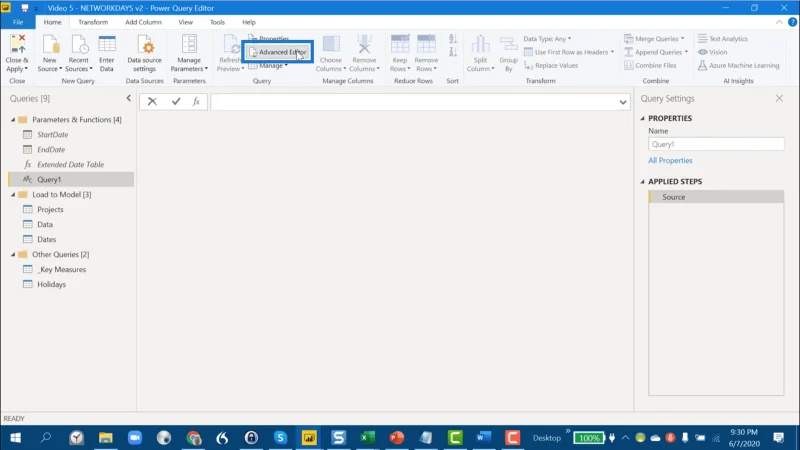Open the File menu
Viewport: 800px width, 450px height.
coord(18,22)
